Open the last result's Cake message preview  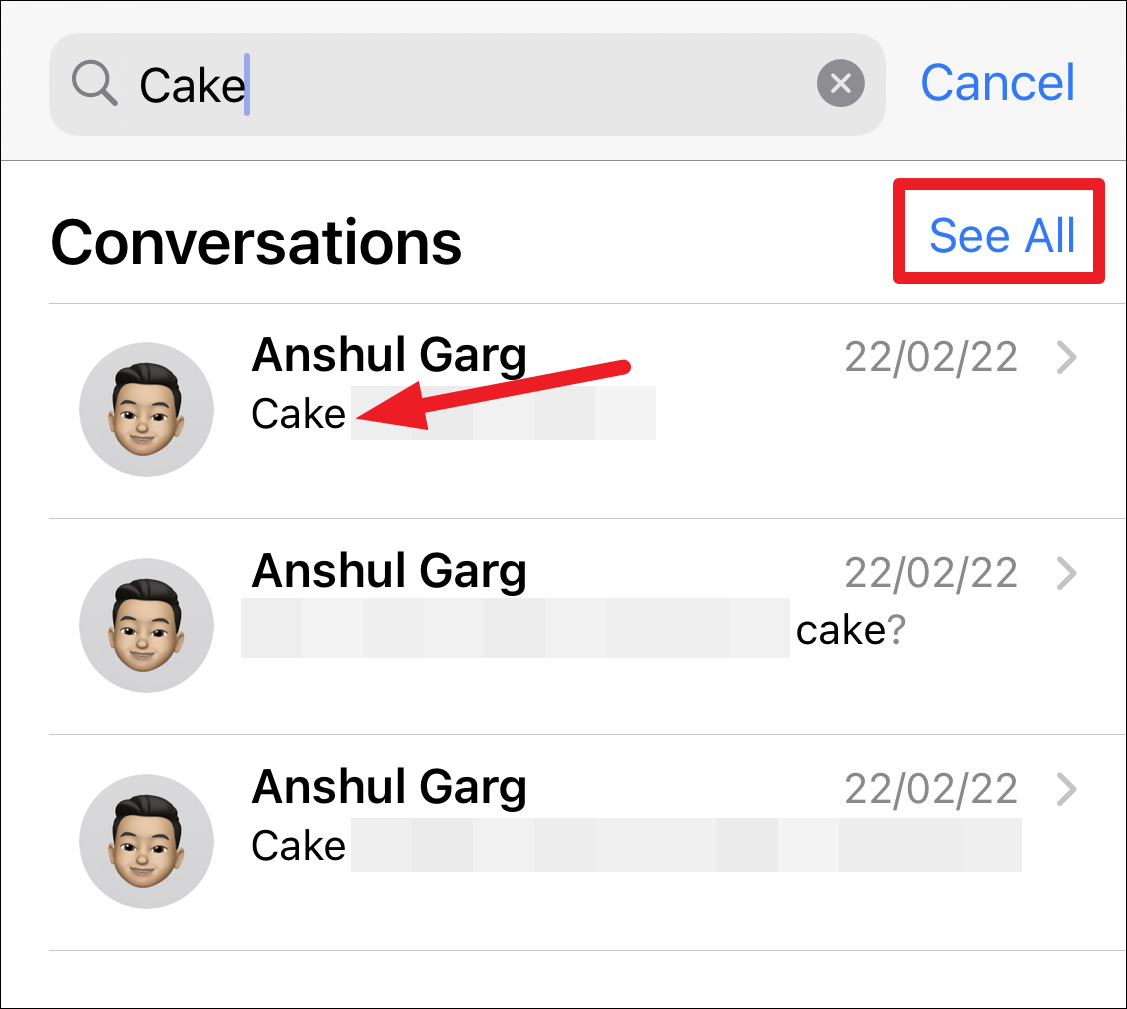(x=636, y=845)
